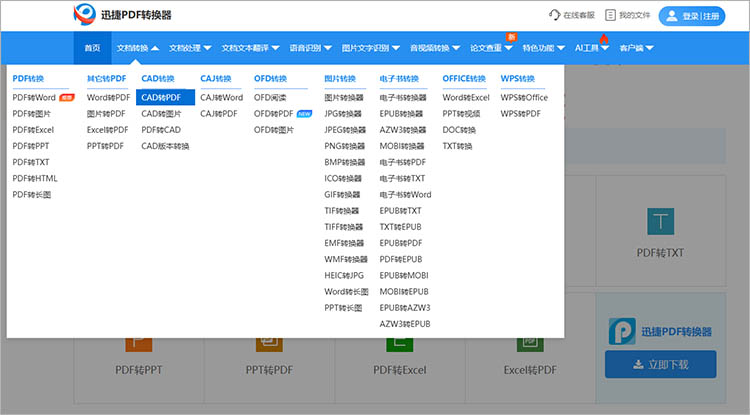The image size is (750, 415).
Task: Click the user avatar icon in login button
Action: (672, 16)
